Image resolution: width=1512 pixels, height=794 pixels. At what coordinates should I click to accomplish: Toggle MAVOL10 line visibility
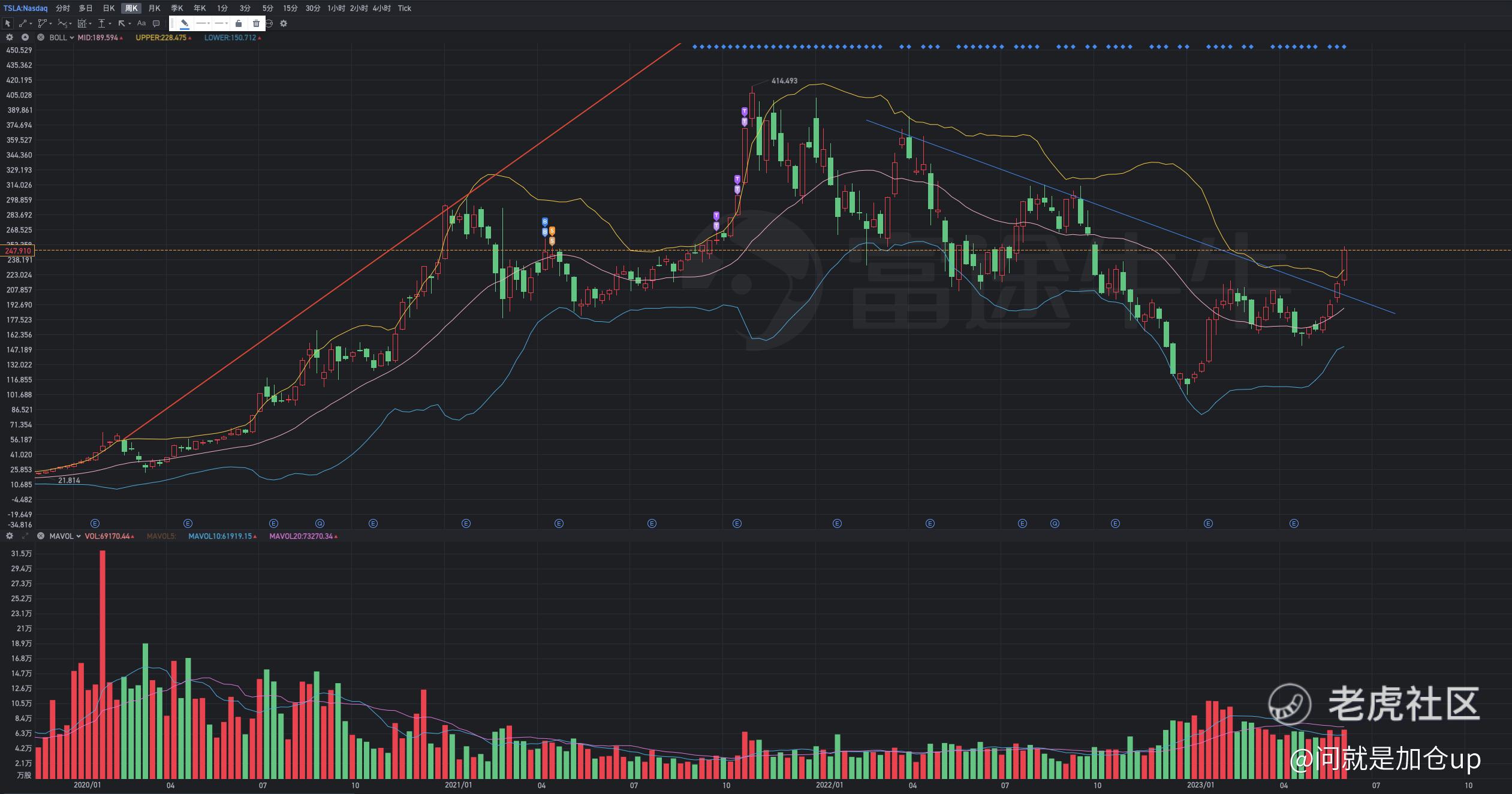tap(222, 536)
